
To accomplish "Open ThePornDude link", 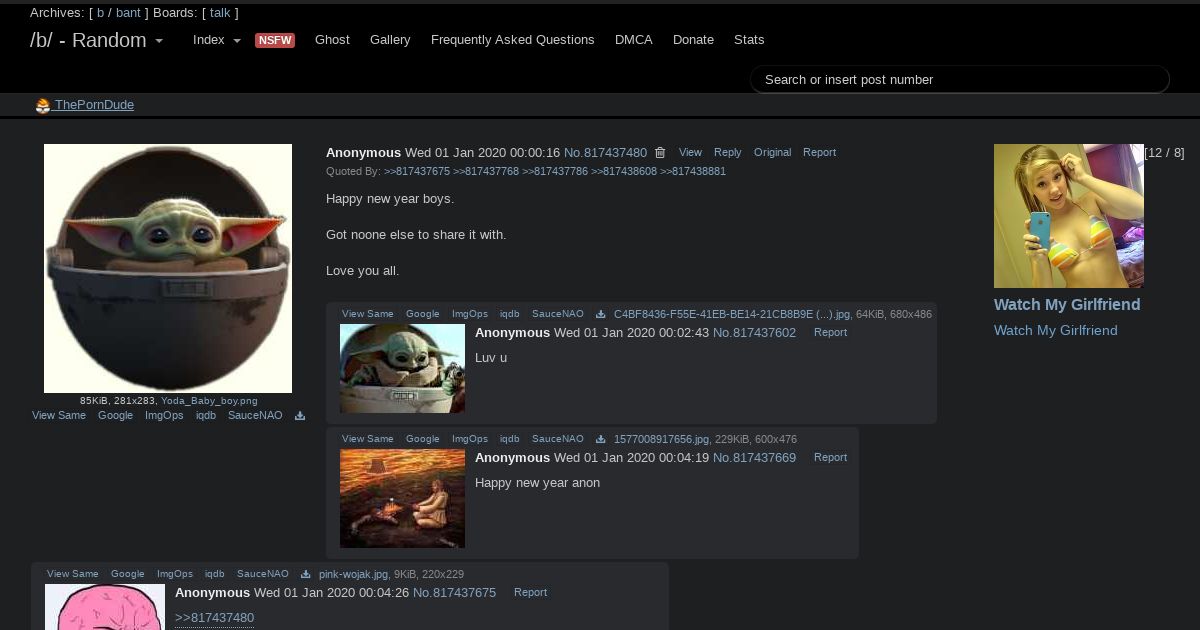I will (94, 105).
